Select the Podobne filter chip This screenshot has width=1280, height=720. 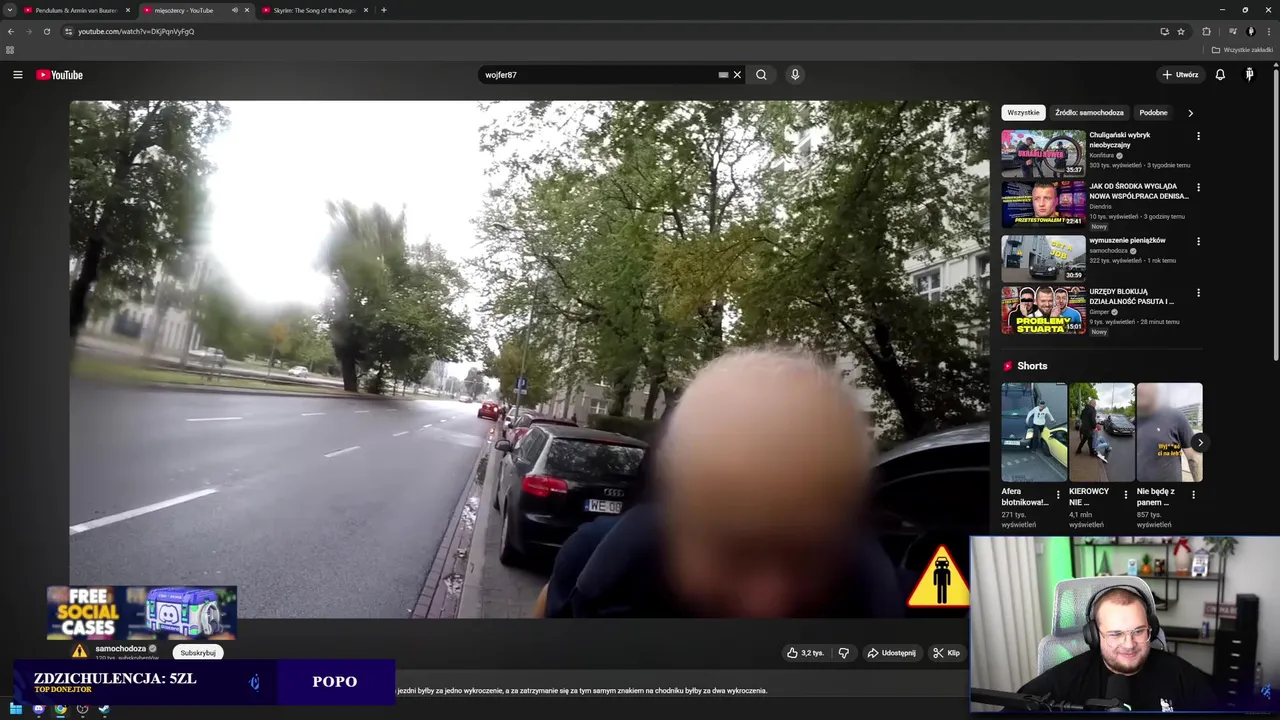pyautogui.click(x=1153, y=113)
